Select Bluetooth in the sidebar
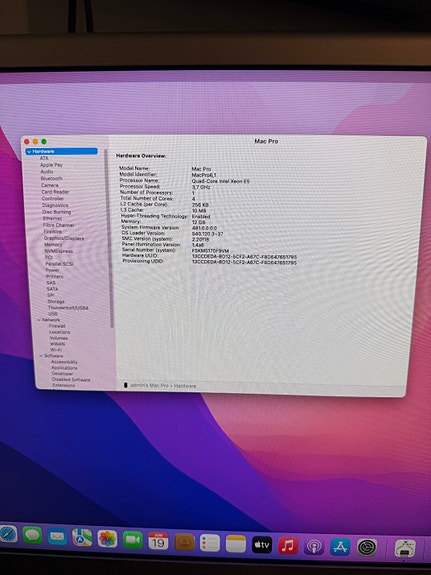The width and height of the screenshot is (431, 575). point(52,178)
